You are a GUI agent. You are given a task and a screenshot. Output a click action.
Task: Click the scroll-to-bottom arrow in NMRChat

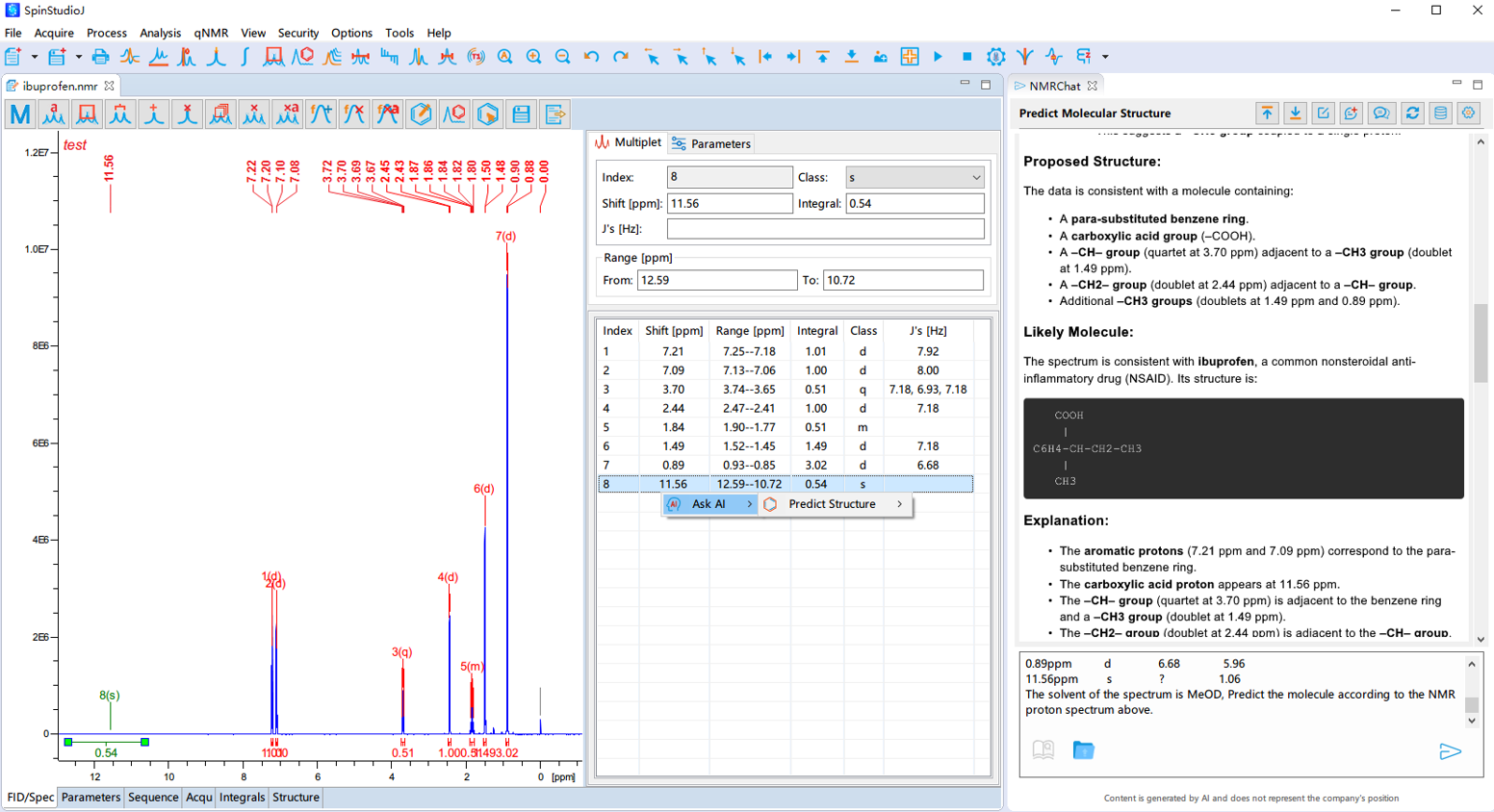(1296, 114)
